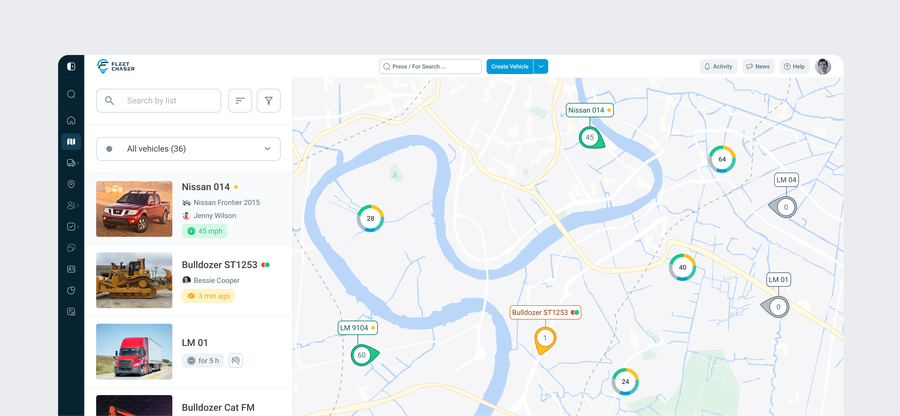Viewport: 900px width, 416px height.
Task: Expand the Create Vehicle dropdown arrow
Action: 541,67
